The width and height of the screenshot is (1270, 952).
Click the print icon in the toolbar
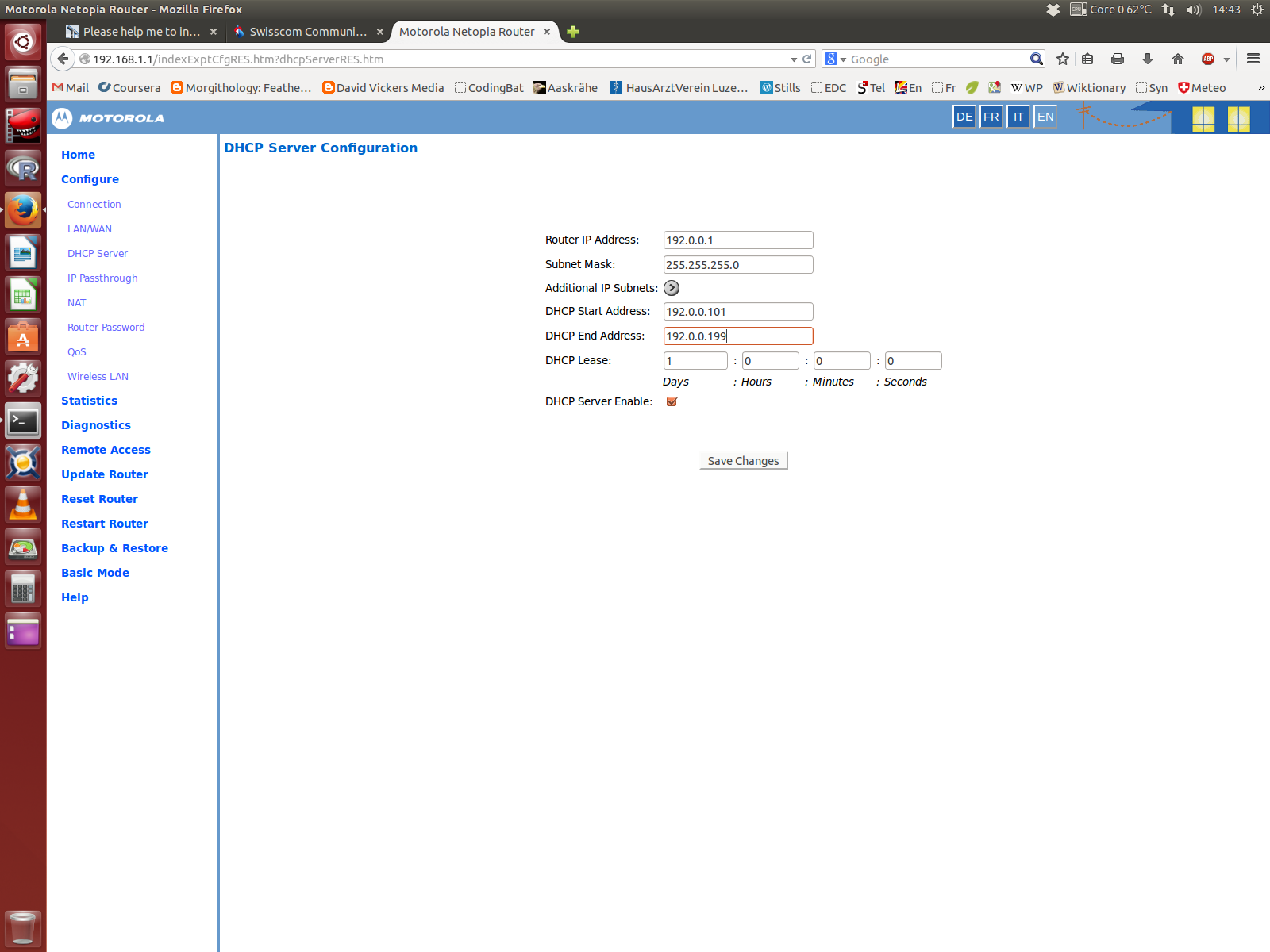[x=1118, y=59]
